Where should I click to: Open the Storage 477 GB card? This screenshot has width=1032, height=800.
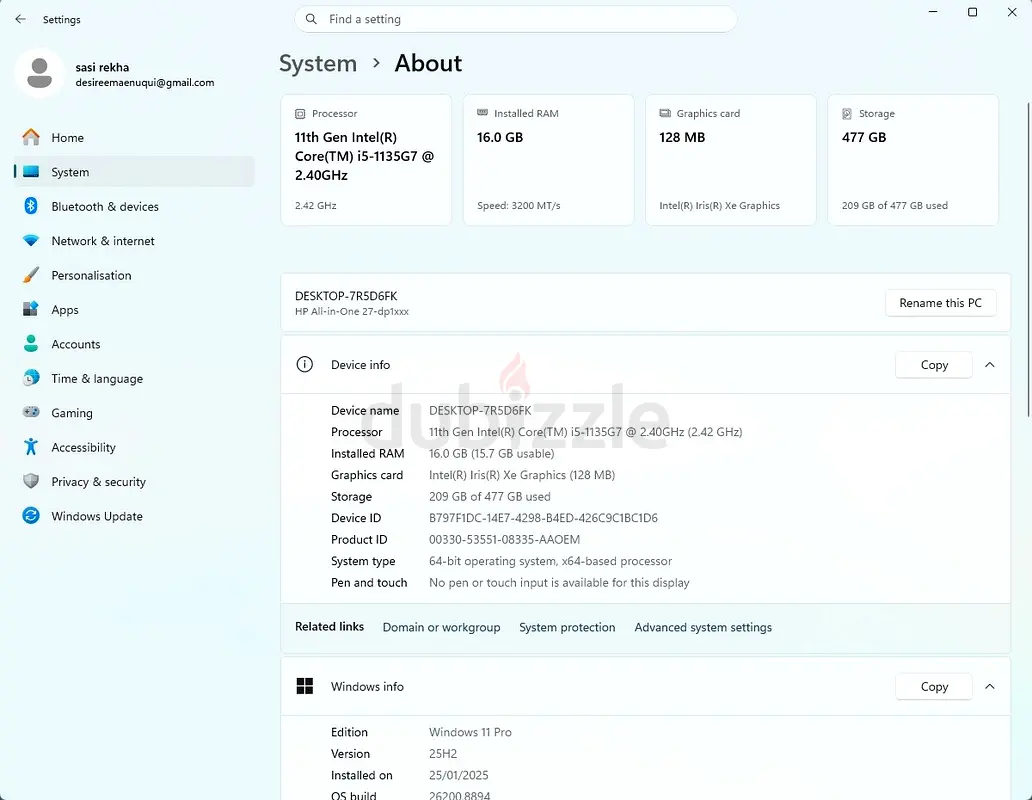point(913,160)
